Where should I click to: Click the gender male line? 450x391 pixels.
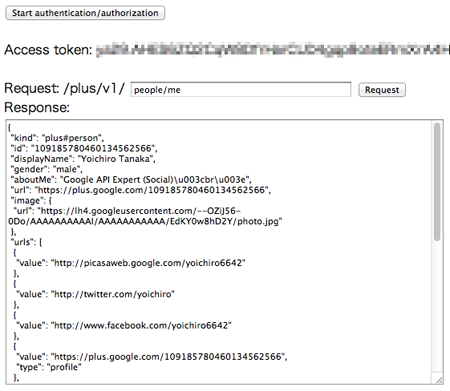[47, 169]
